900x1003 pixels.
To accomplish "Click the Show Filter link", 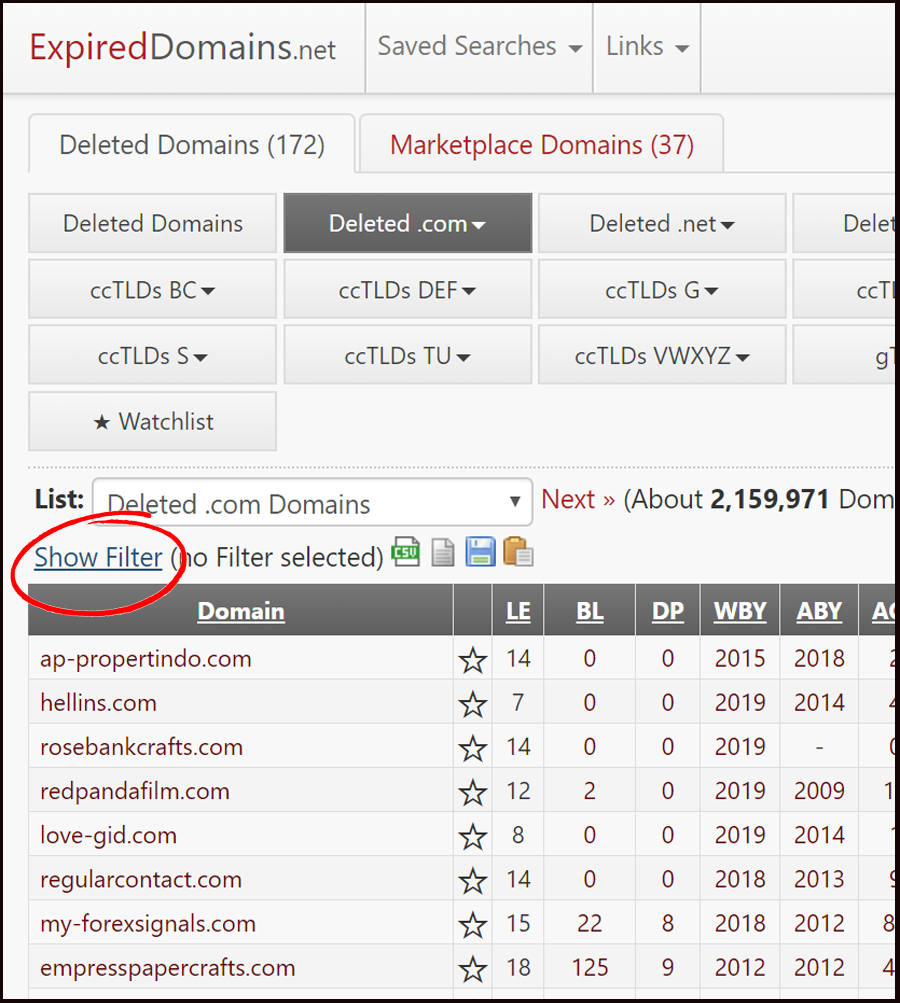I will 99,557.
